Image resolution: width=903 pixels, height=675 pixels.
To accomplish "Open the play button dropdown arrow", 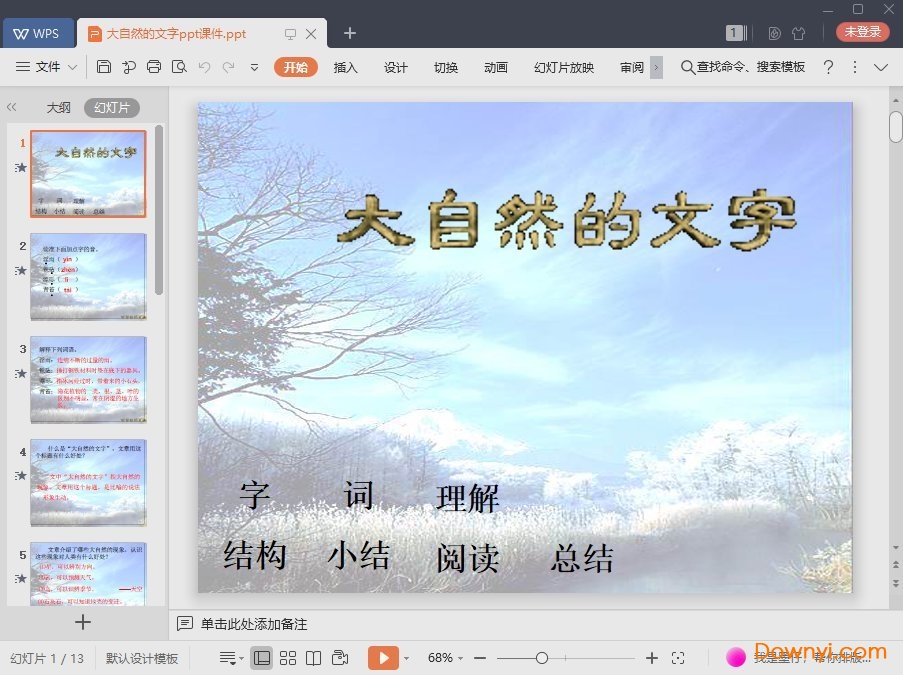I will click(406, 657).
